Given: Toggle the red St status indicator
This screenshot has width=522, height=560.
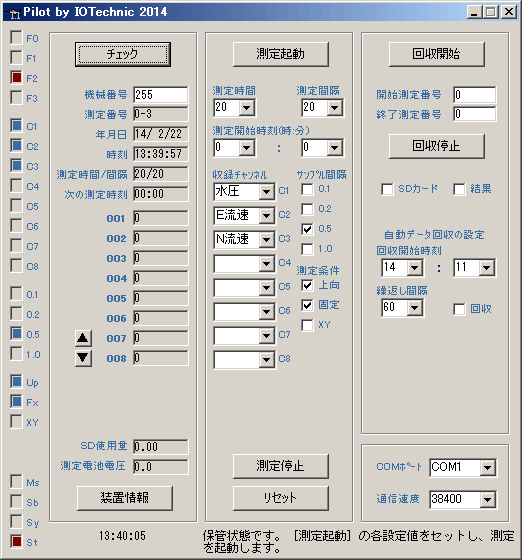Looking at the screenshot, I should coord(16,542).
